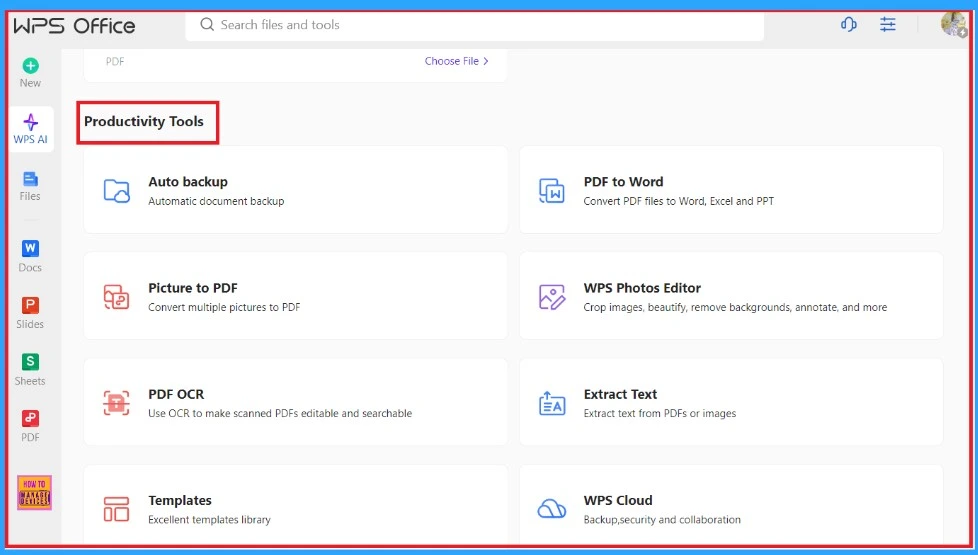This screenshot has width=978, height=555.
Task: Expand the chevron beside Choose File
Action: (x=486, y=61)
